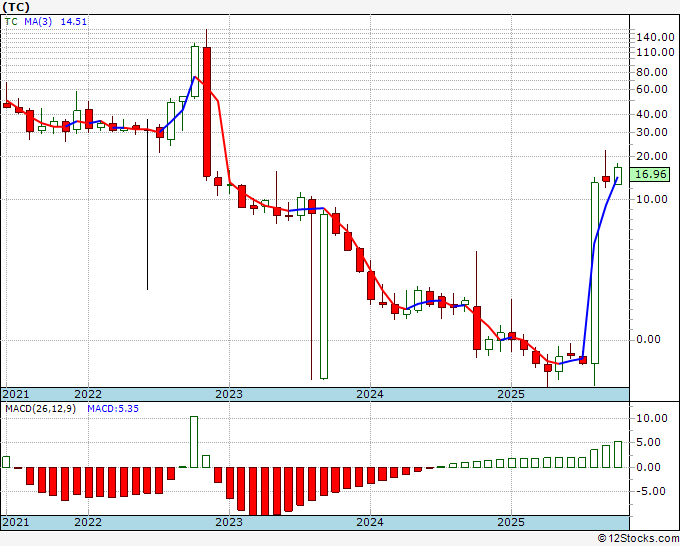Viewport: 680px width, 546px height.
Task: Click 2025 on the MACD panel timeline
Action: click(511, 522)
